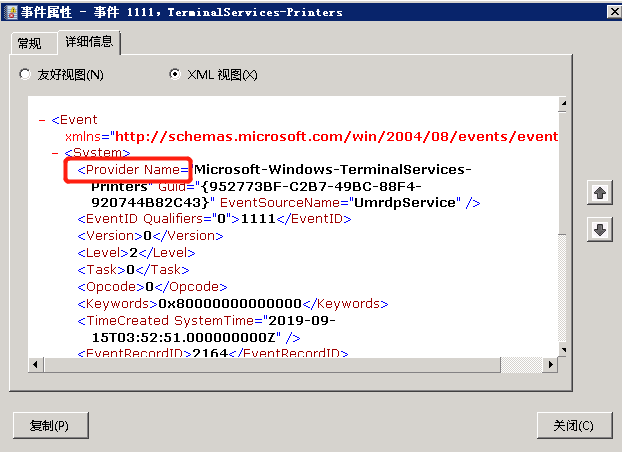The width and height of the screenshot is (623, 452).
Task: Click the 关闭(C) button
Action: point(574,425)
